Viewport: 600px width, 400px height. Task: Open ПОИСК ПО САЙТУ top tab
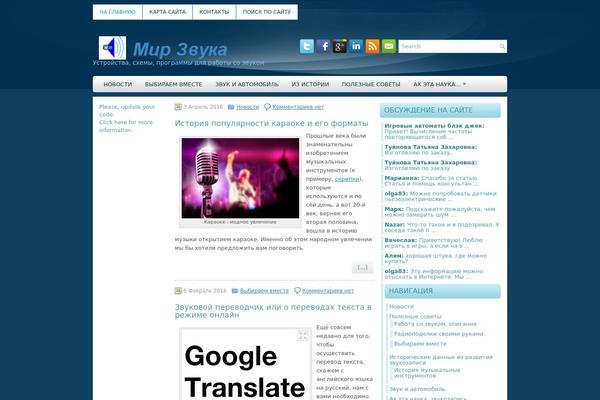click(x=267, y=12)
